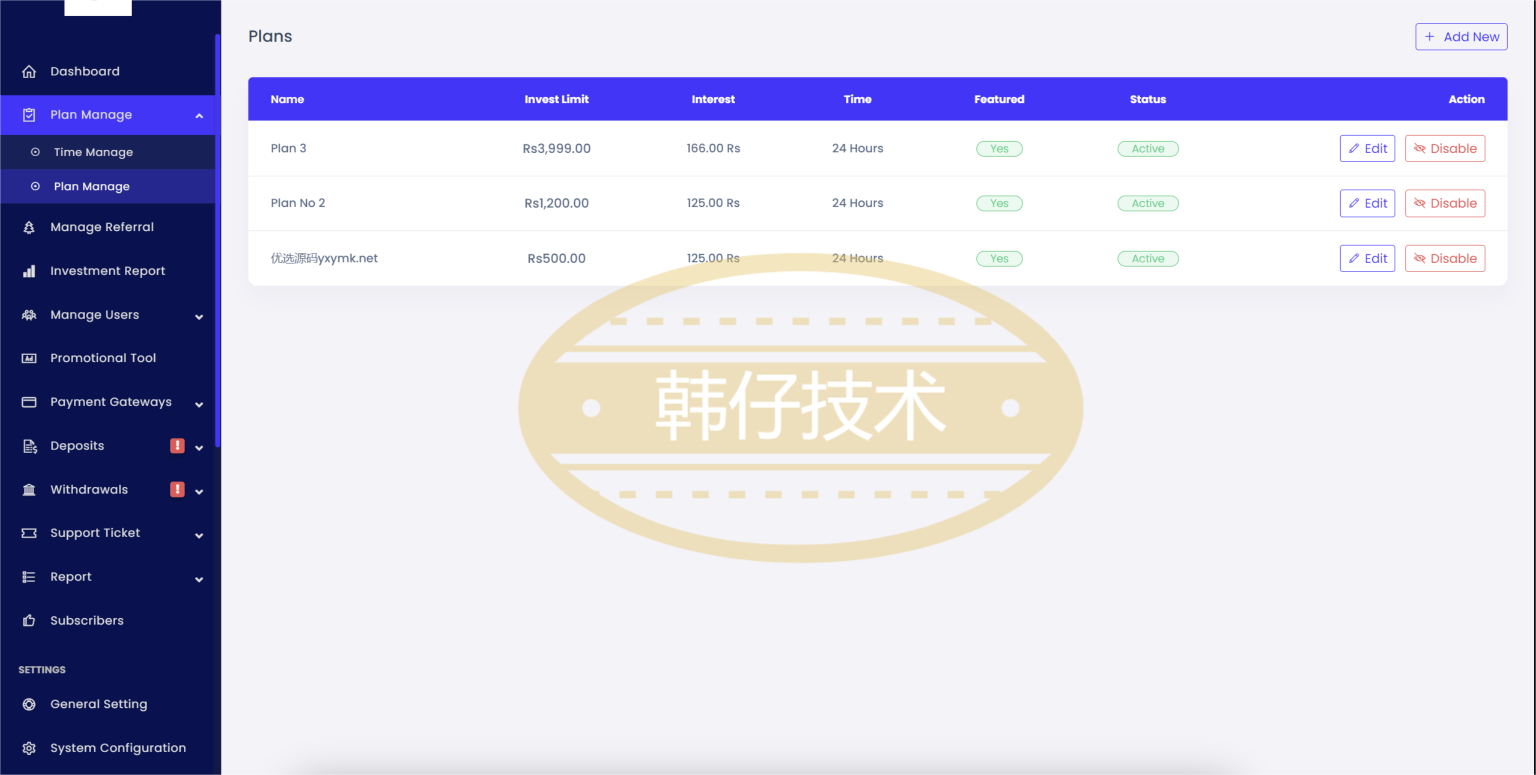This screenshot has height=775, width=1536.
Task: Click the Featured column header
Action: point(999,99)
